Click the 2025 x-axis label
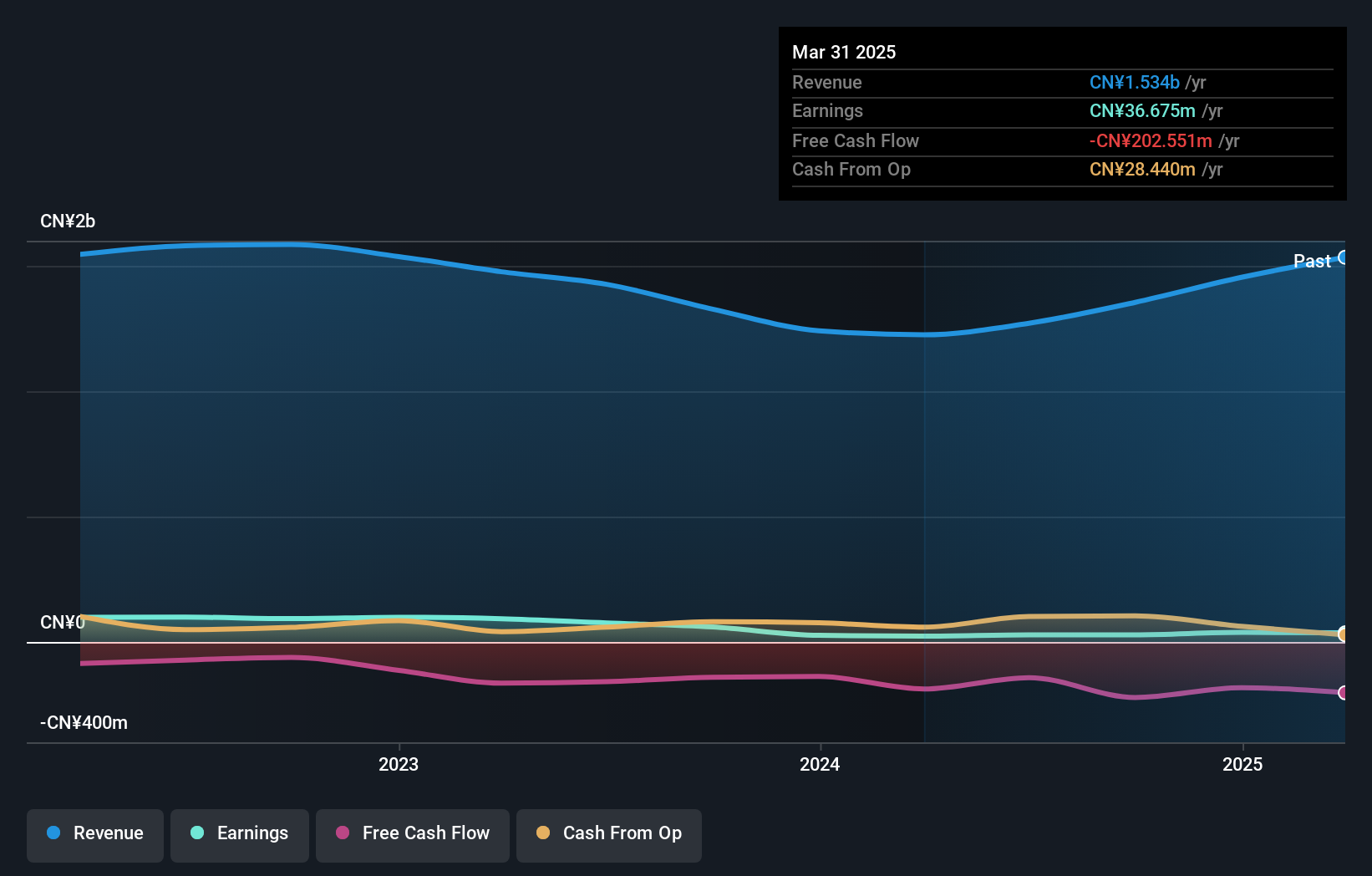Screen dimensions: 1372x876 click(x=1242, y=764)
